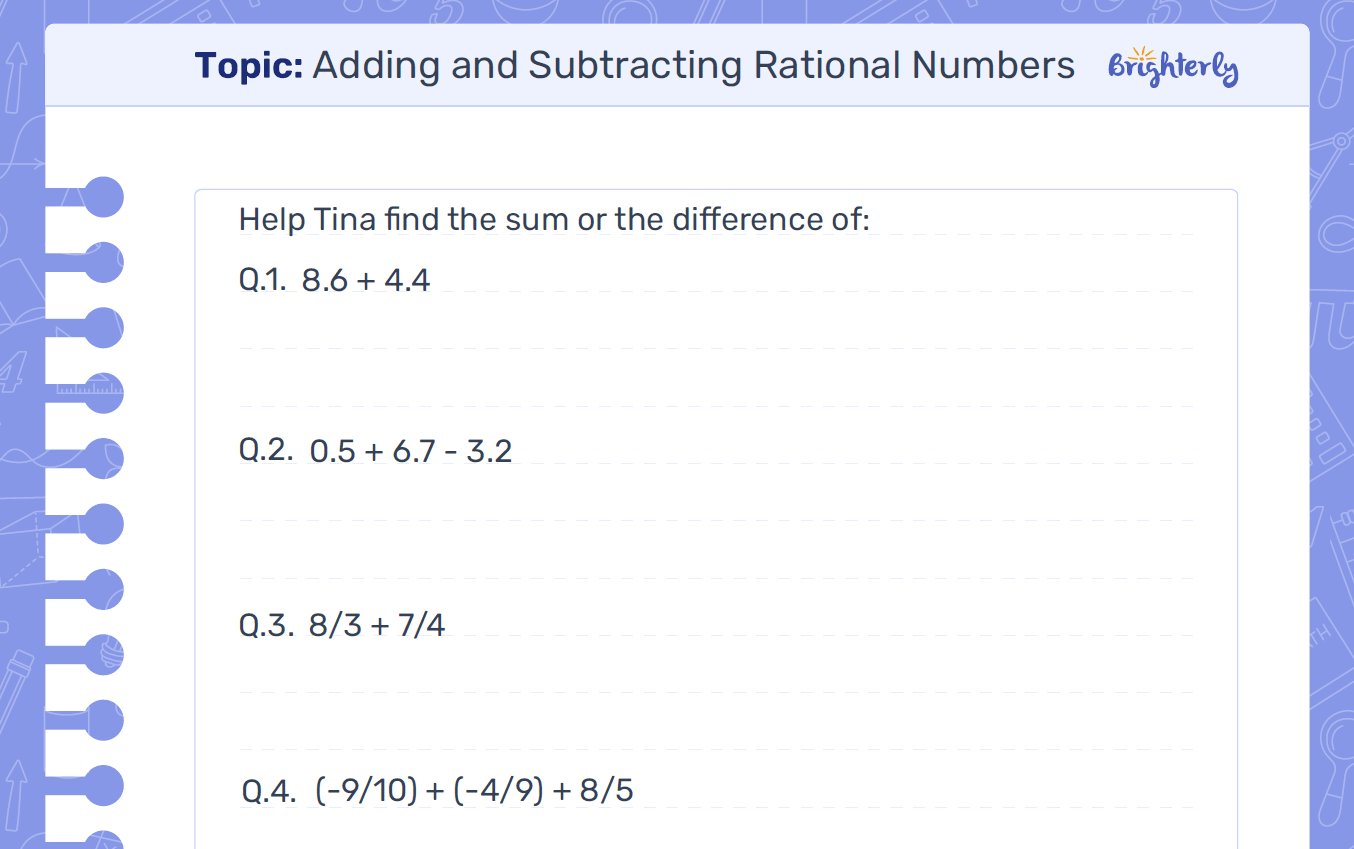Click the Q.3 question label
The height and width of the screenshot is (849, 1354).
coord(266,625)
